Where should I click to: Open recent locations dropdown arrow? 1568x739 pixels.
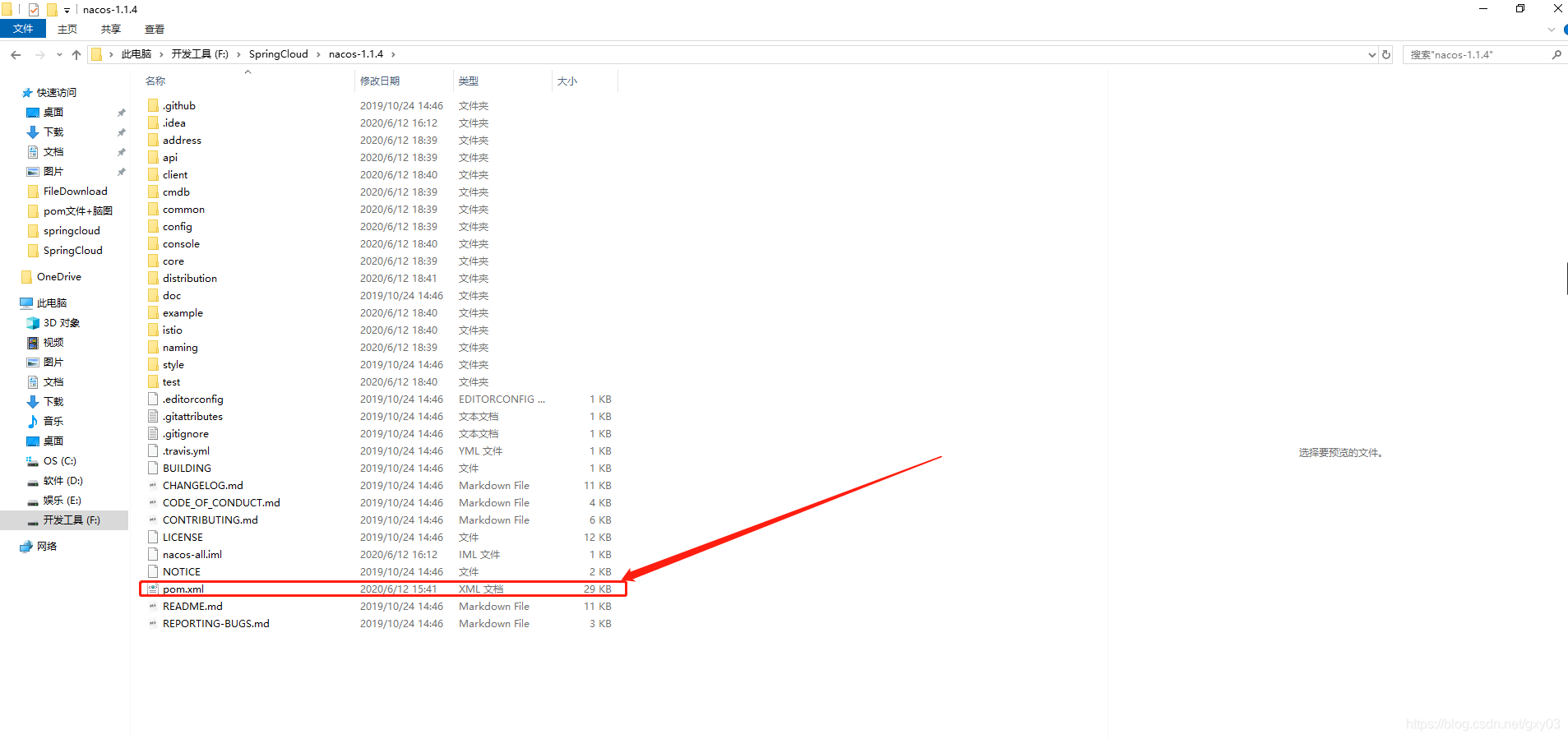pyautogui.click(x=59, y=54)
